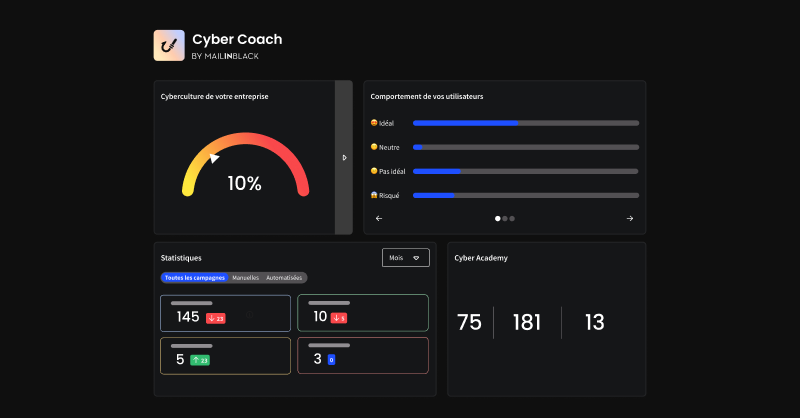
Task: Select the first carousel dot
Action: [497, 218]
